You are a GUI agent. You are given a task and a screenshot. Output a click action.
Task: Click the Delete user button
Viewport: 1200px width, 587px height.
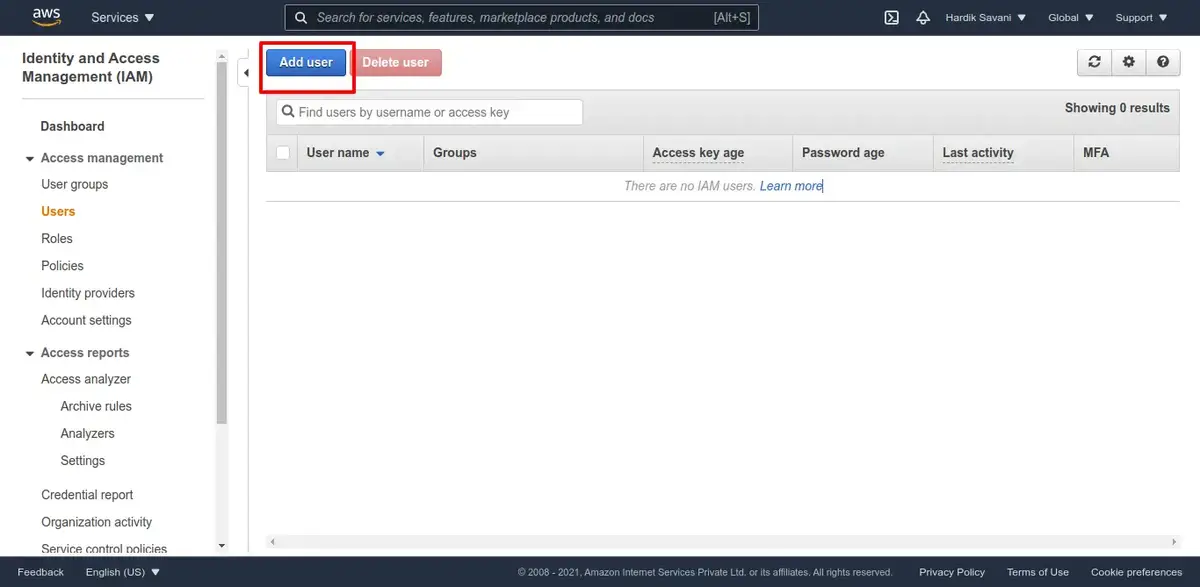tap(396, 62)
